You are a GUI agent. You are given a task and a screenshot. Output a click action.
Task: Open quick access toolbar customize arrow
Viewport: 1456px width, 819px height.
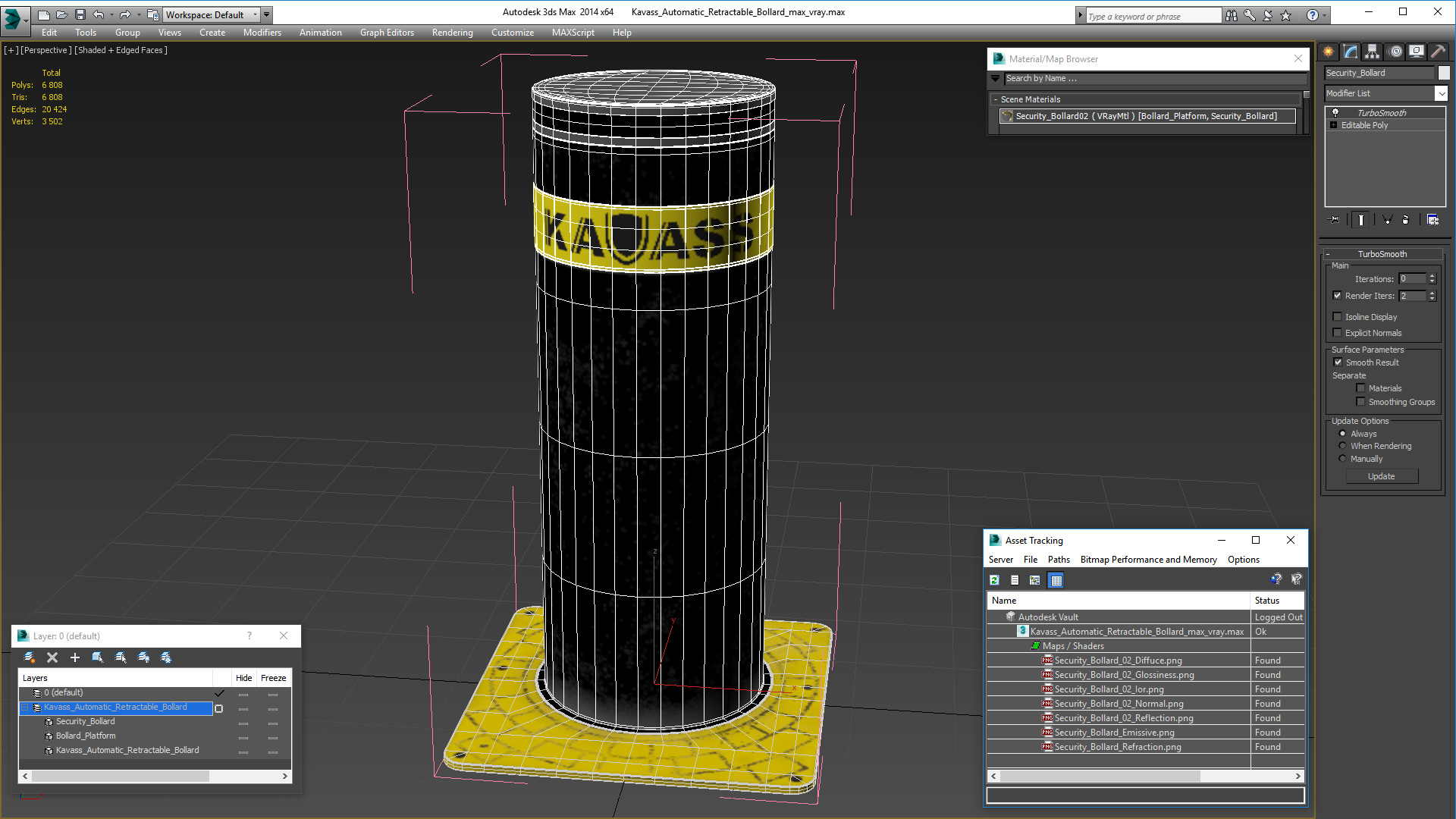tap(266, 14)
